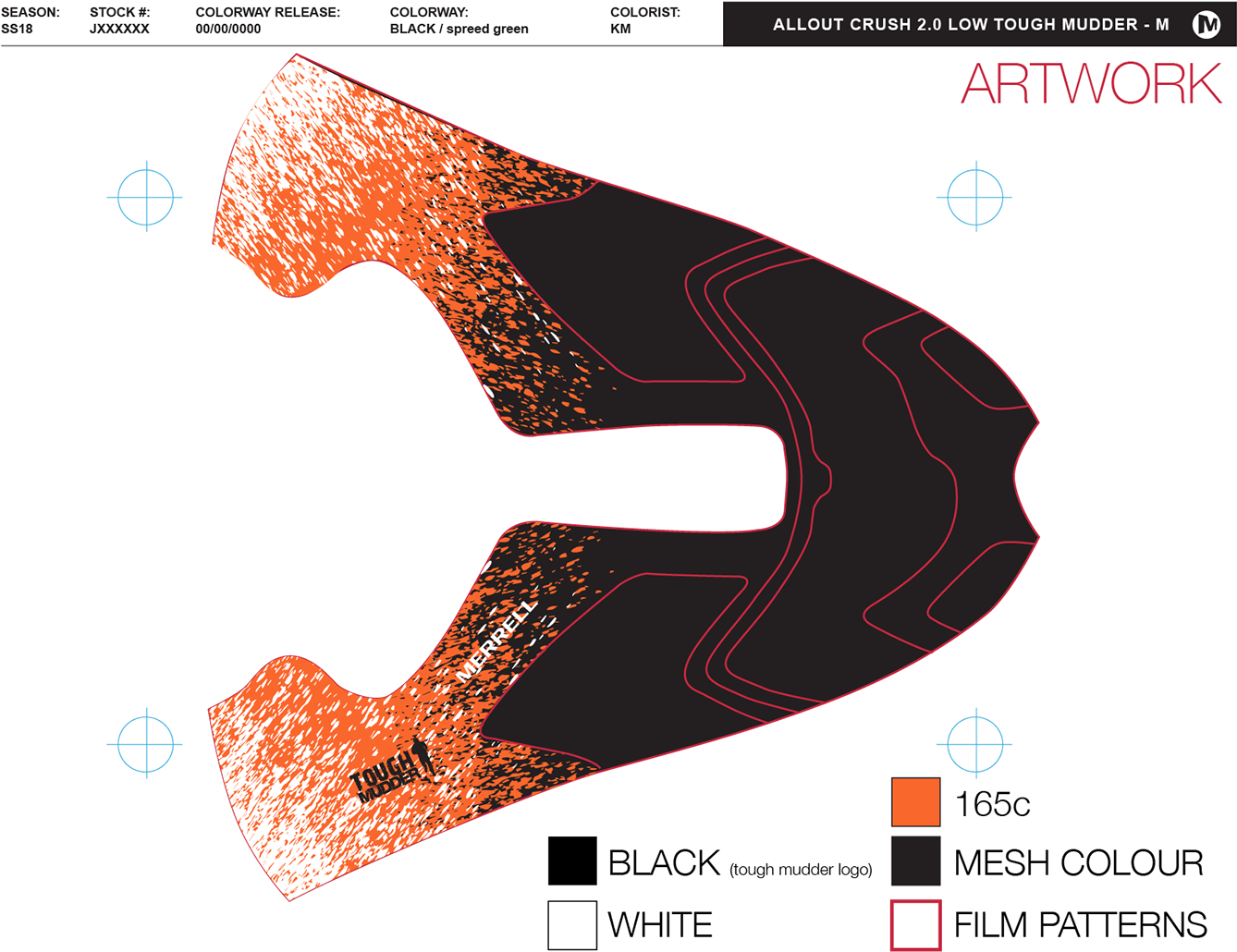The height and width of the screenshot is (952, 1237).
Task: Click the WHITE legend swatch
Action: [572, 925]
